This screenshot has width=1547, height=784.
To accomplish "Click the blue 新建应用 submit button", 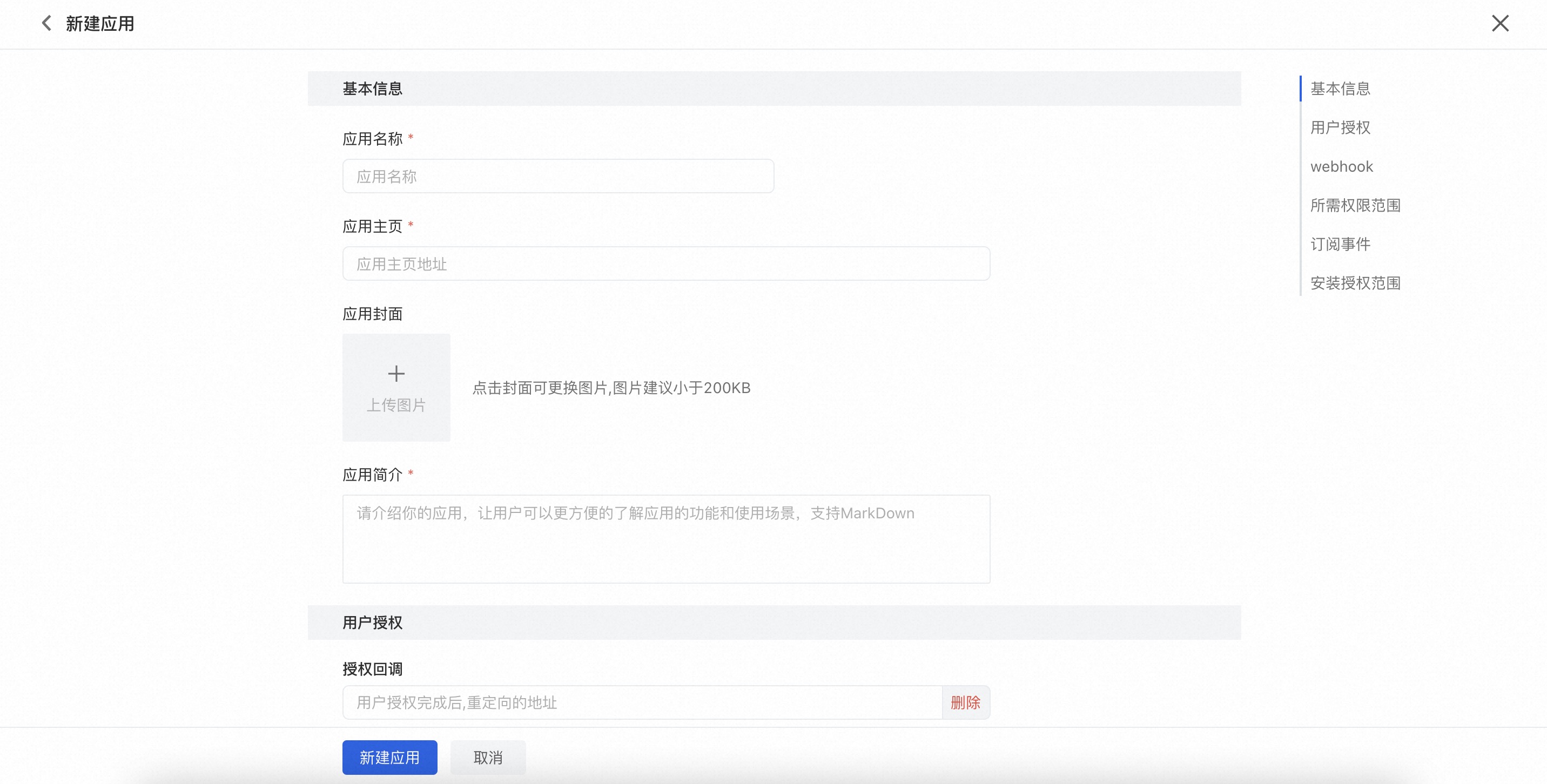I will point(390,758).
